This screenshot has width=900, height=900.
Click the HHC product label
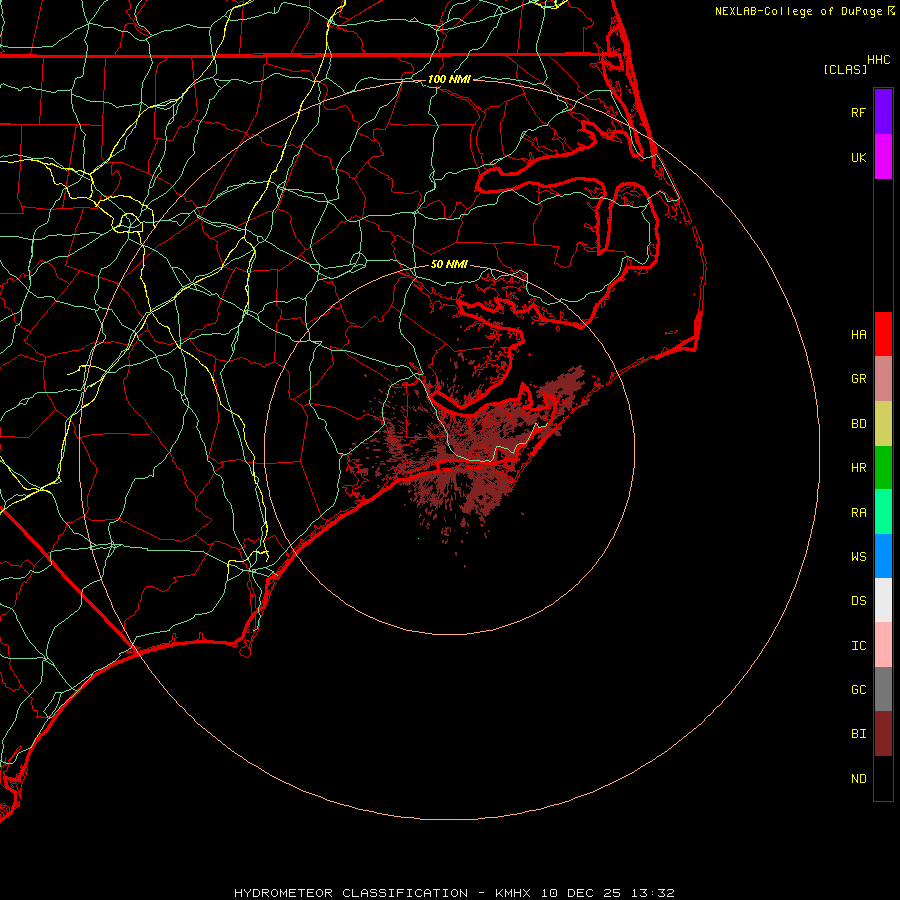878,60
